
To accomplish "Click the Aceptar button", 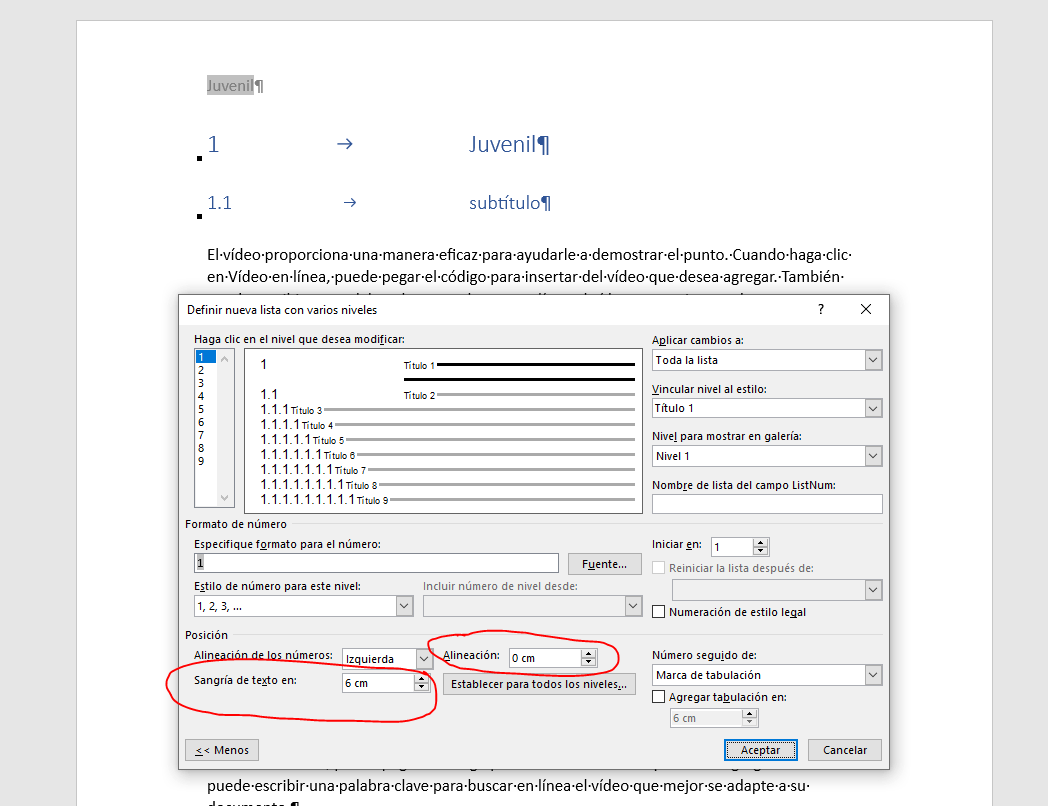I will [761, 750].
